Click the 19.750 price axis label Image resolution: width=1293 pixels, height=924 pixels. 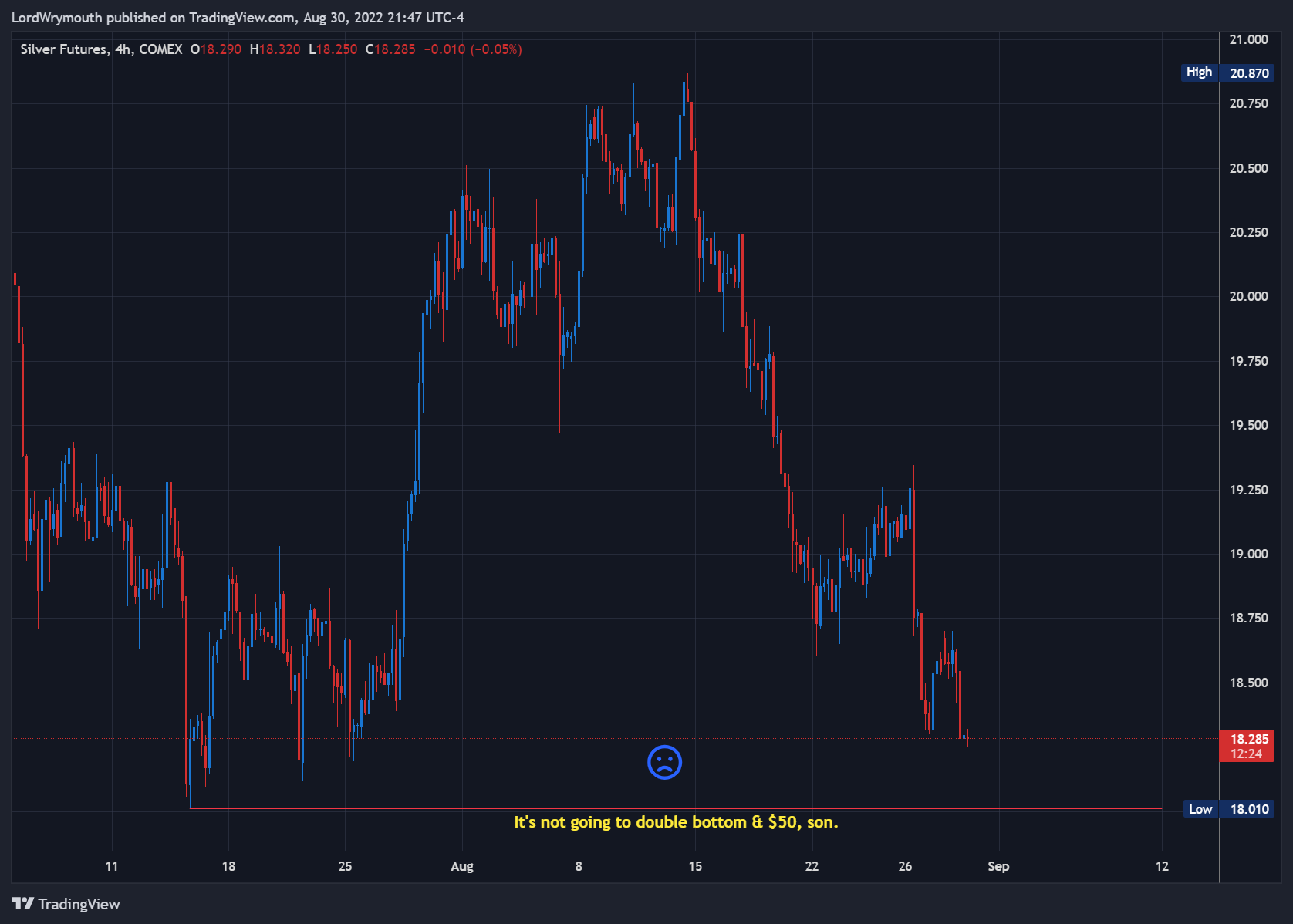coord(1248,361)
